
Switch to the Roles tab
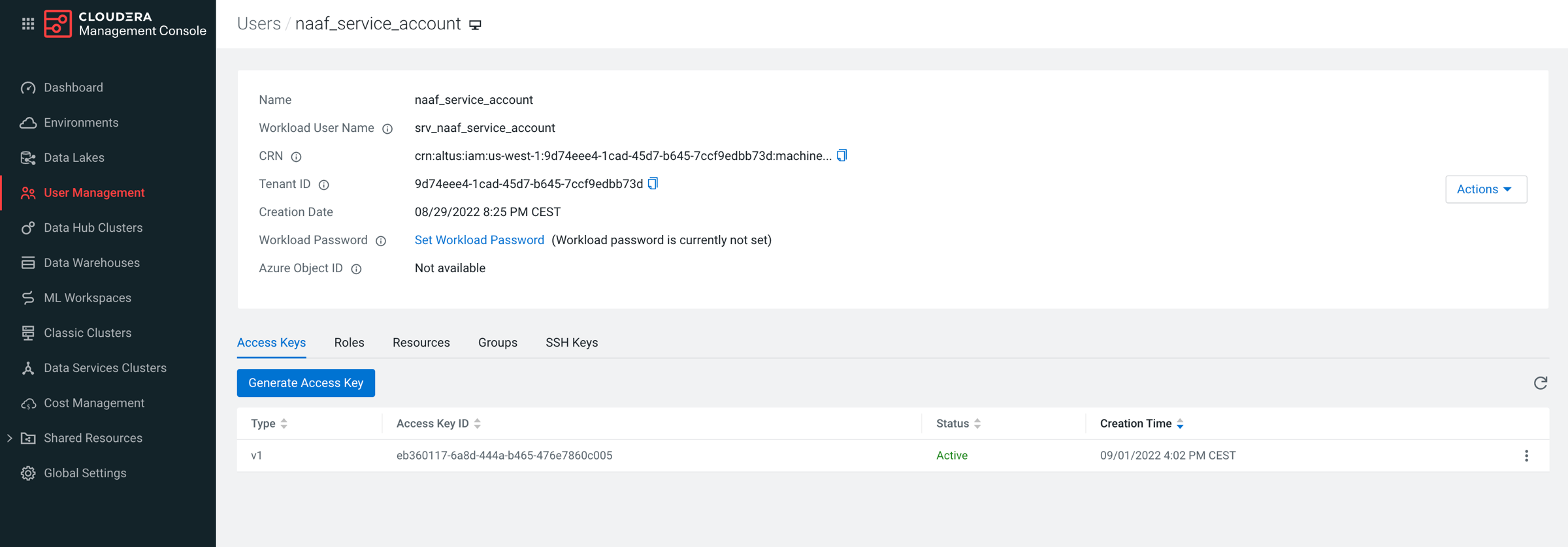[x=349, y=343]
